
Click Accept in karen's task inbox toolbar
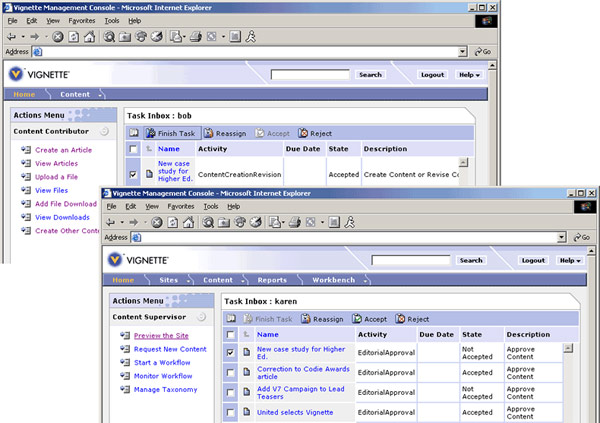370,319
